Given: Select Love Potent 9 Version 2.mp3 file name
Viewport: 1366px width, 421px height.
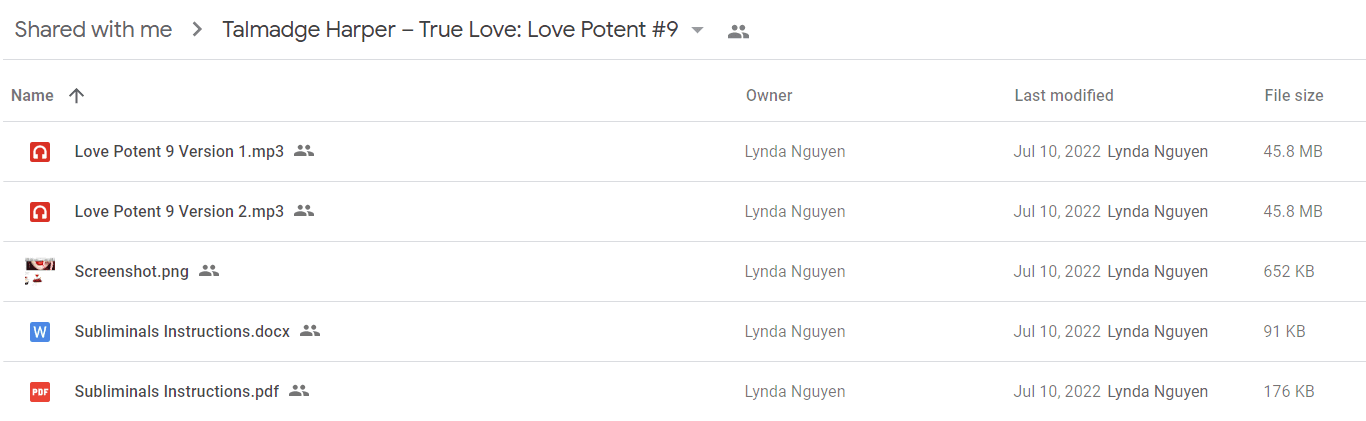Looking at the screenshot, I should click(x=179, y=211).
